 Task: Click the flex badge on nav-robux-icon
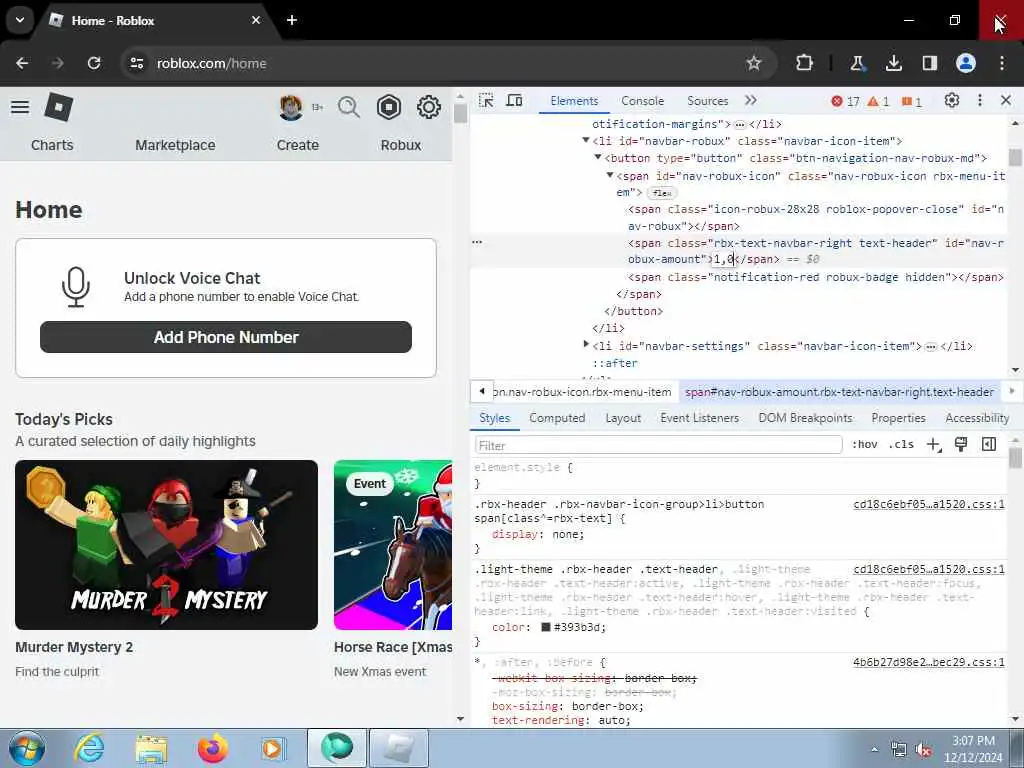[x=662, y=193]
